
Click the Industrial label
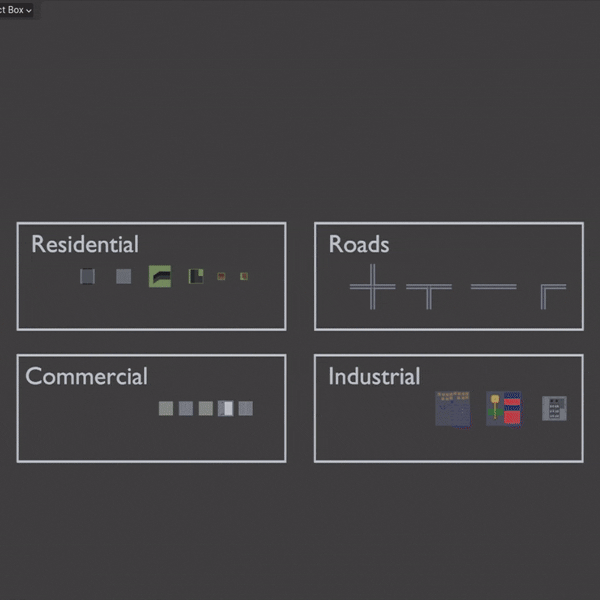[374, 376]
